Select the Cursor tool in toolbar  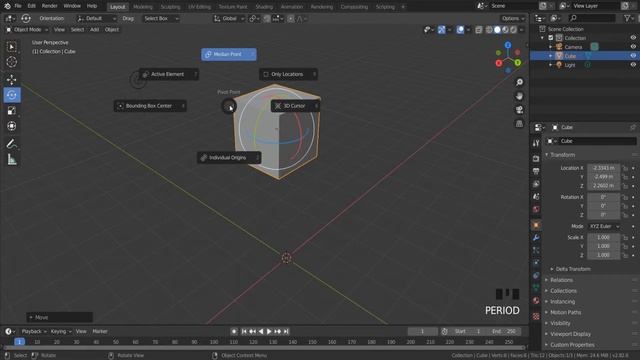[12, 62]
